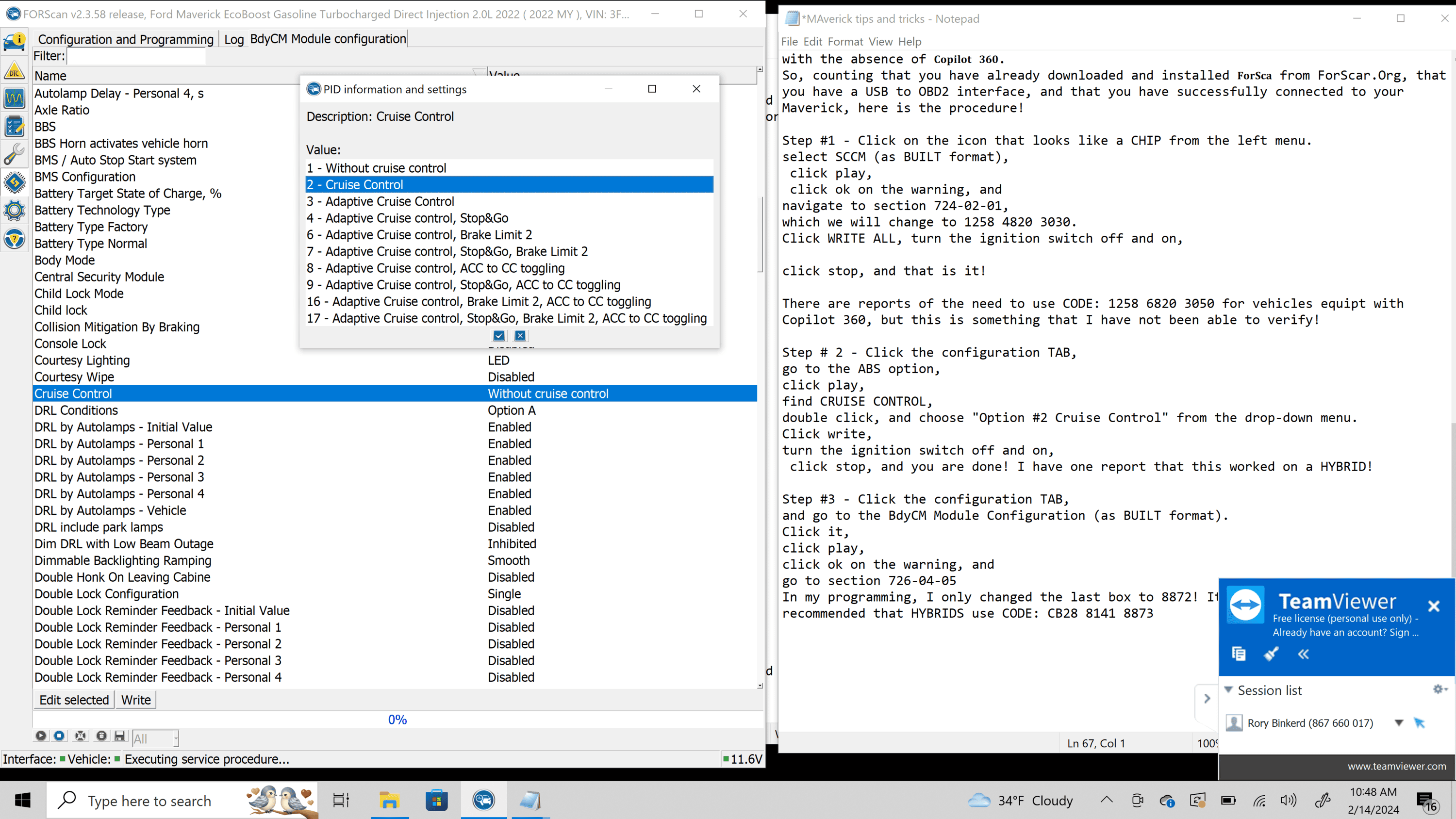Image resolution: width=1456 pixels, height=819 pixels.
Task: Open File Explorer from taskbar
Action: click(x=389, y=800)
